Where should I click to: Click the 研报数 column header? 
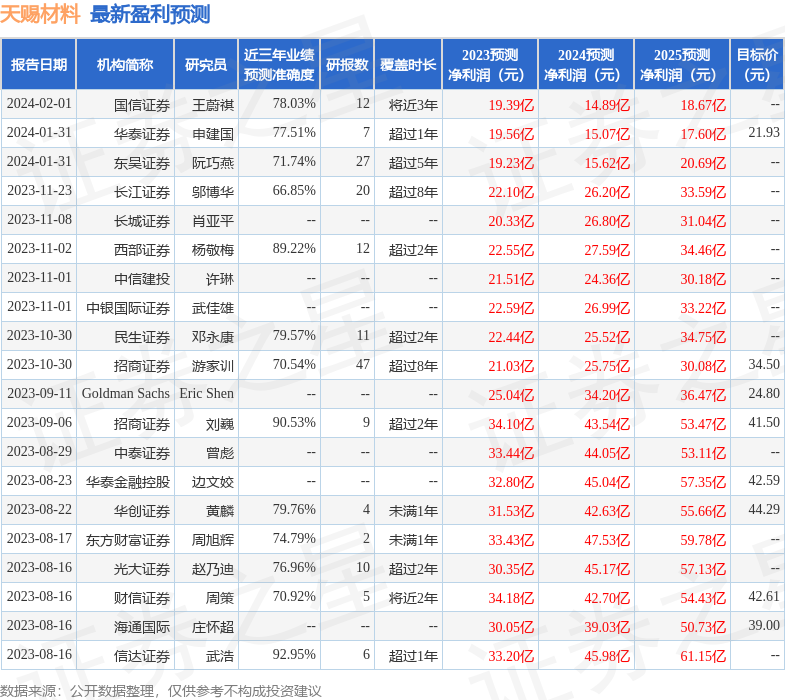pos(347,65)
